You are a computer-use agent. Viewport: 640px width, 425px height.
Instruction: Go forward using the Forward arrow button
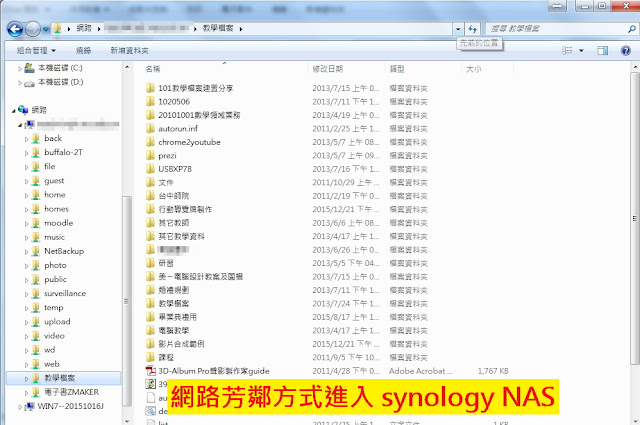[33, 29]
